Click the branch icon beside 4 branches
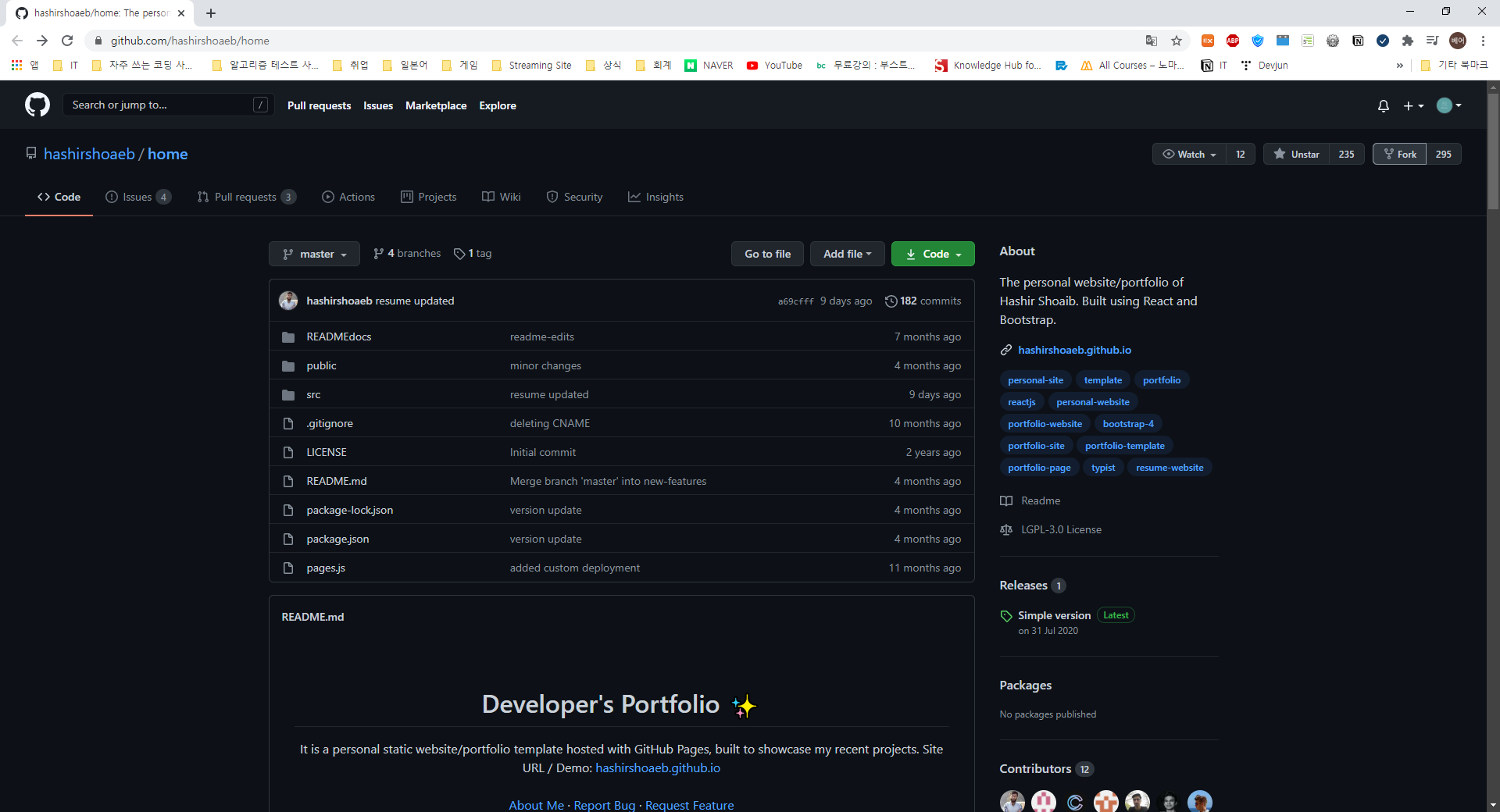Viewport: 1500px width, 812px height. click(378, 254)
